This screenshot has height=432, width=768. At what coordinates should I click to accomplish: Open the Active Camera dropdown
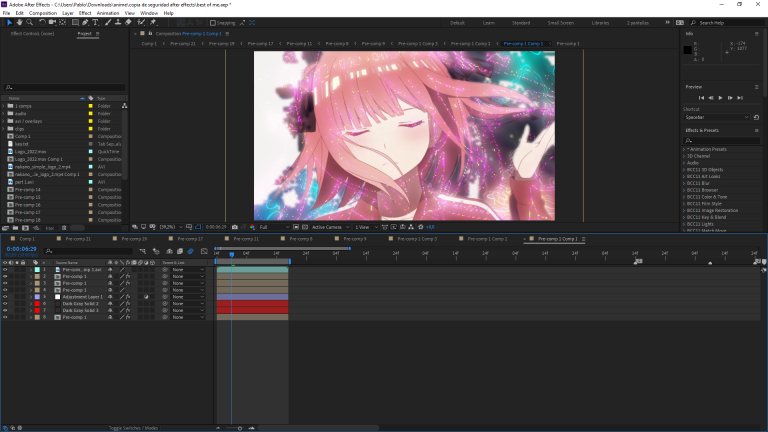(331, 227)
